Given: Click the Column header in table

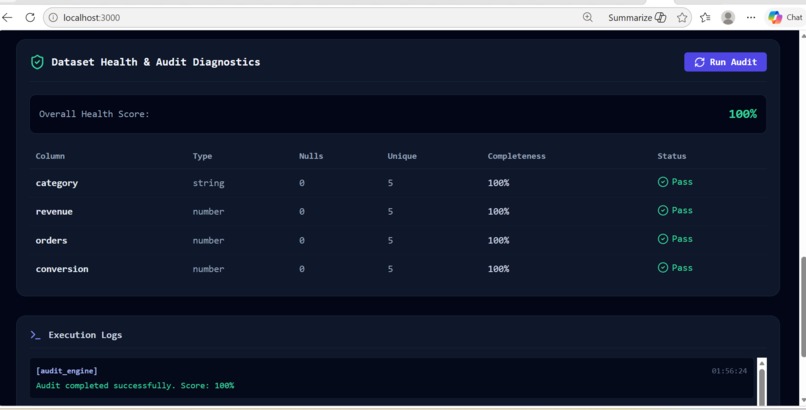Looking at the screenshot, I should tap(50, 156).
